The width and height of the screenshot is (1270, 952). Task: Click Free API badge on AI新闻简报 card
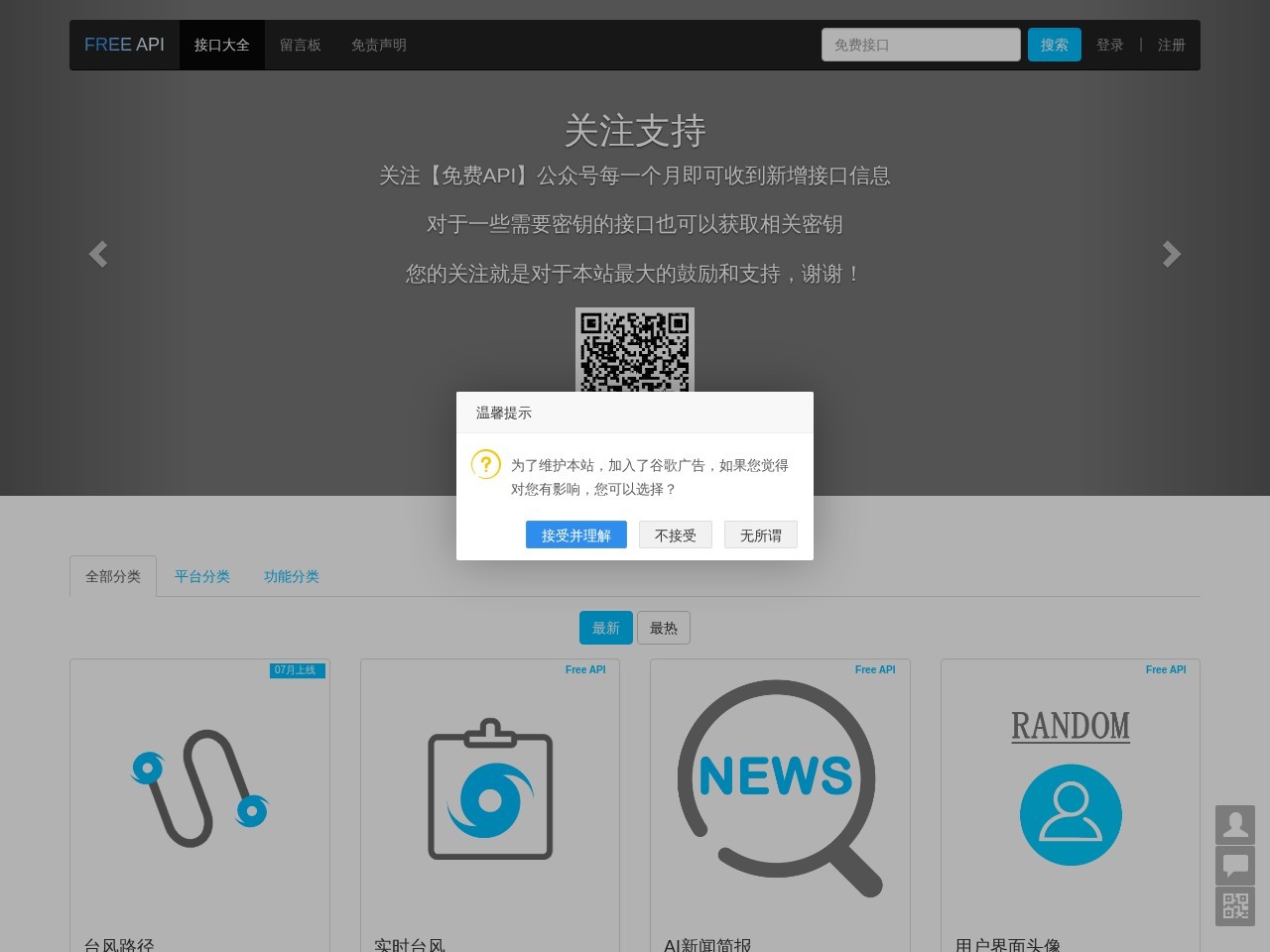coord(875,670)
